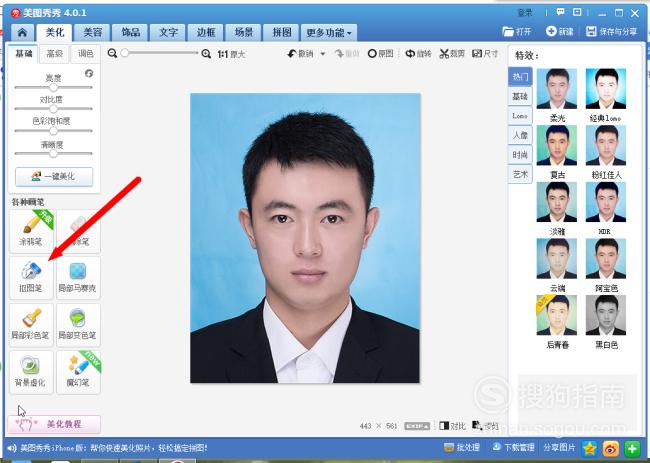The image size is (650, 463).
Task: Click the 裁剪 crop scissors button
Action: point(452,53)
